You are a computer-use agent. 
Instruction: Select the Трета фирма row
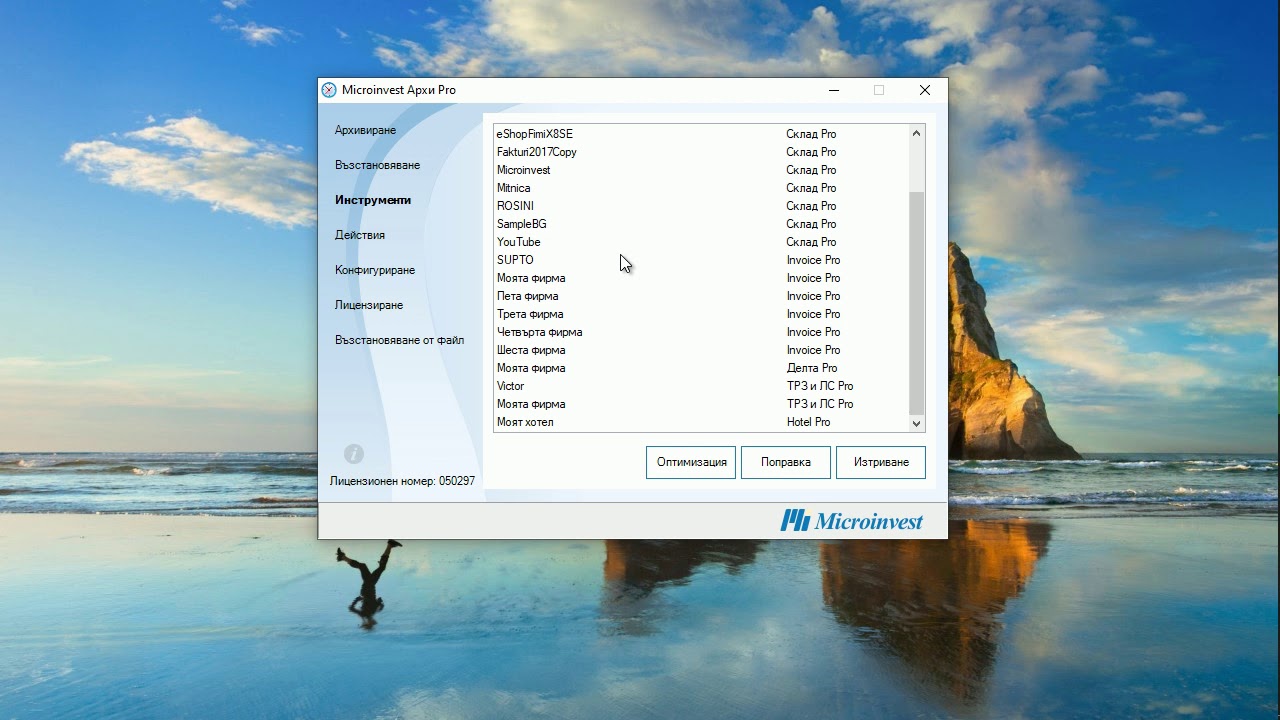[x=701, y=314]
